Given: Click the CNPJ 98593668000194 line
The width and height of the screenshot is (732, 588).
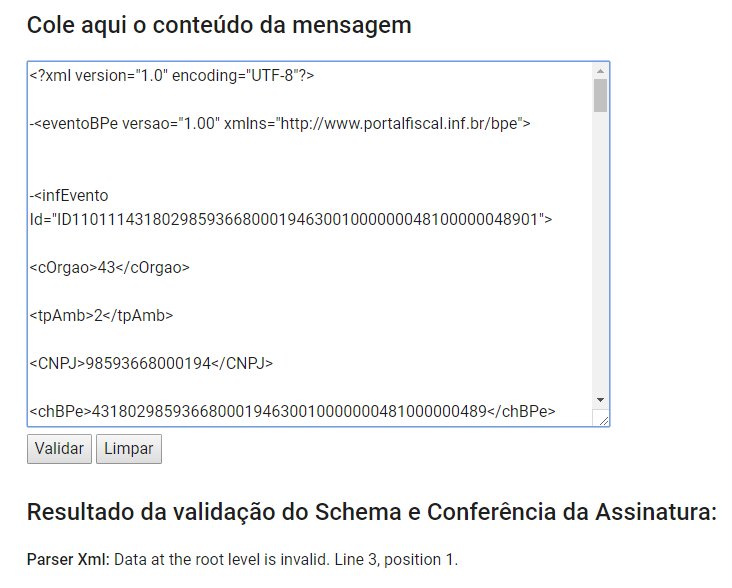Looking at the screenshot, I should pyautogui.click(x=151, y=363).
